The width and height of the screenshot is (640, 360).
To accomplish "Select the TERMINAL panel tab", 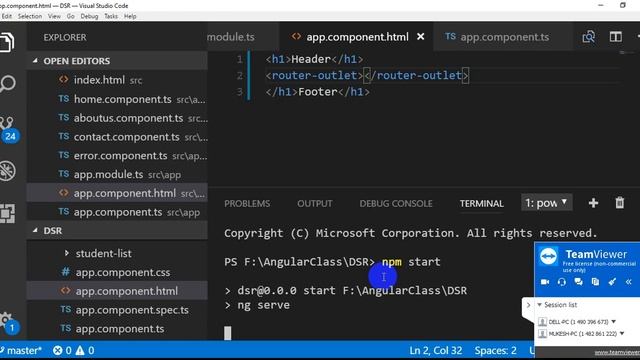I will [x=482, y=203].
